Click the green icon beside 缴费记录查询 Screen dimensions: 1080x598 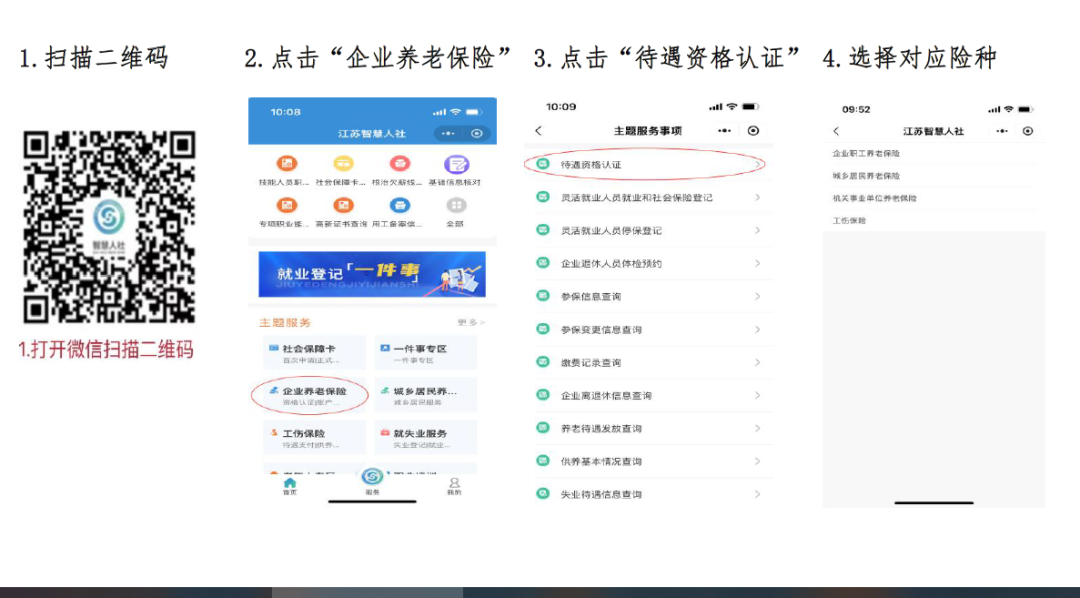[543, 362]
